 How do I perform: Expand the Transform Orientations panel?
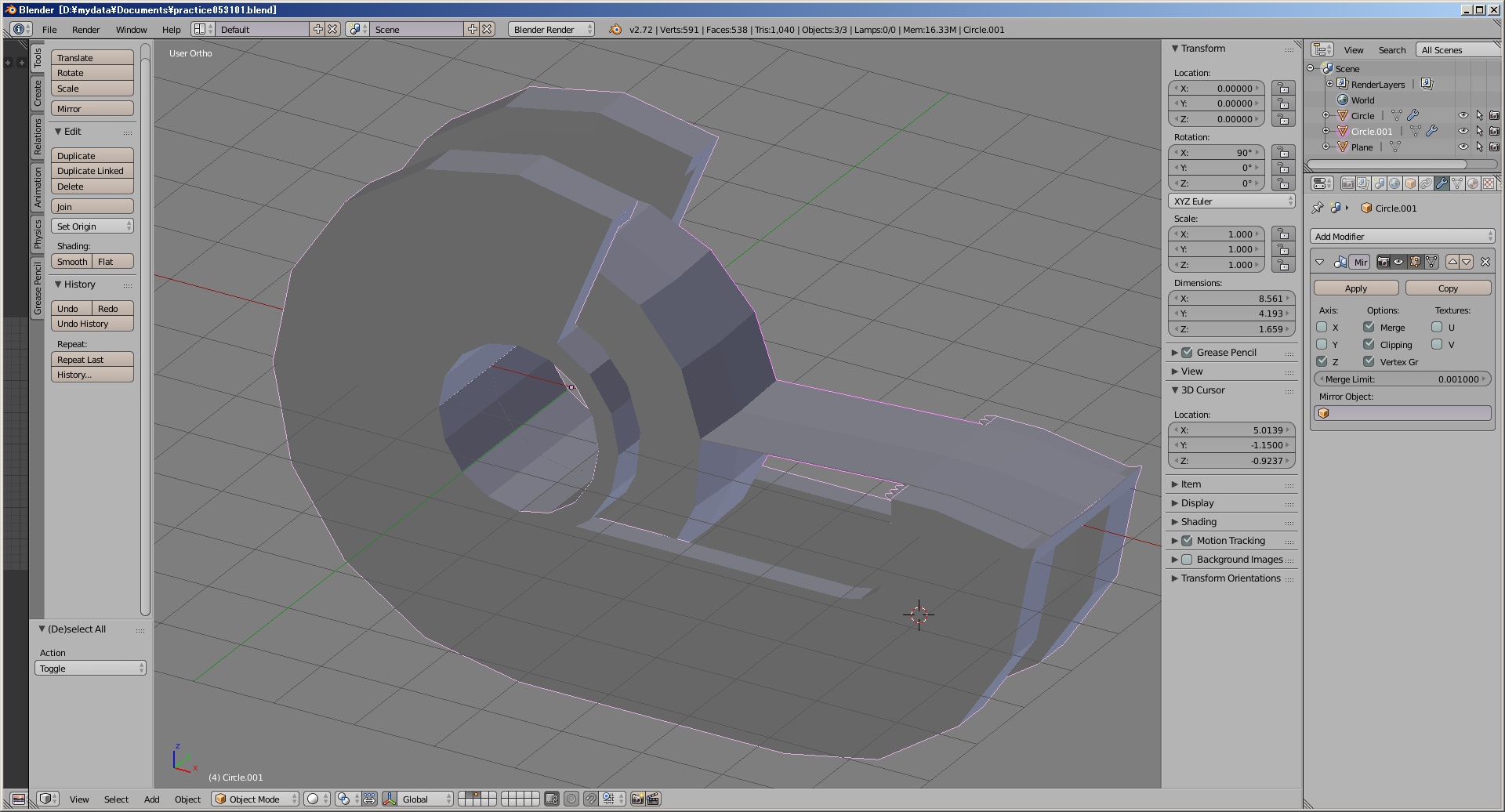tap(1231, 578)
